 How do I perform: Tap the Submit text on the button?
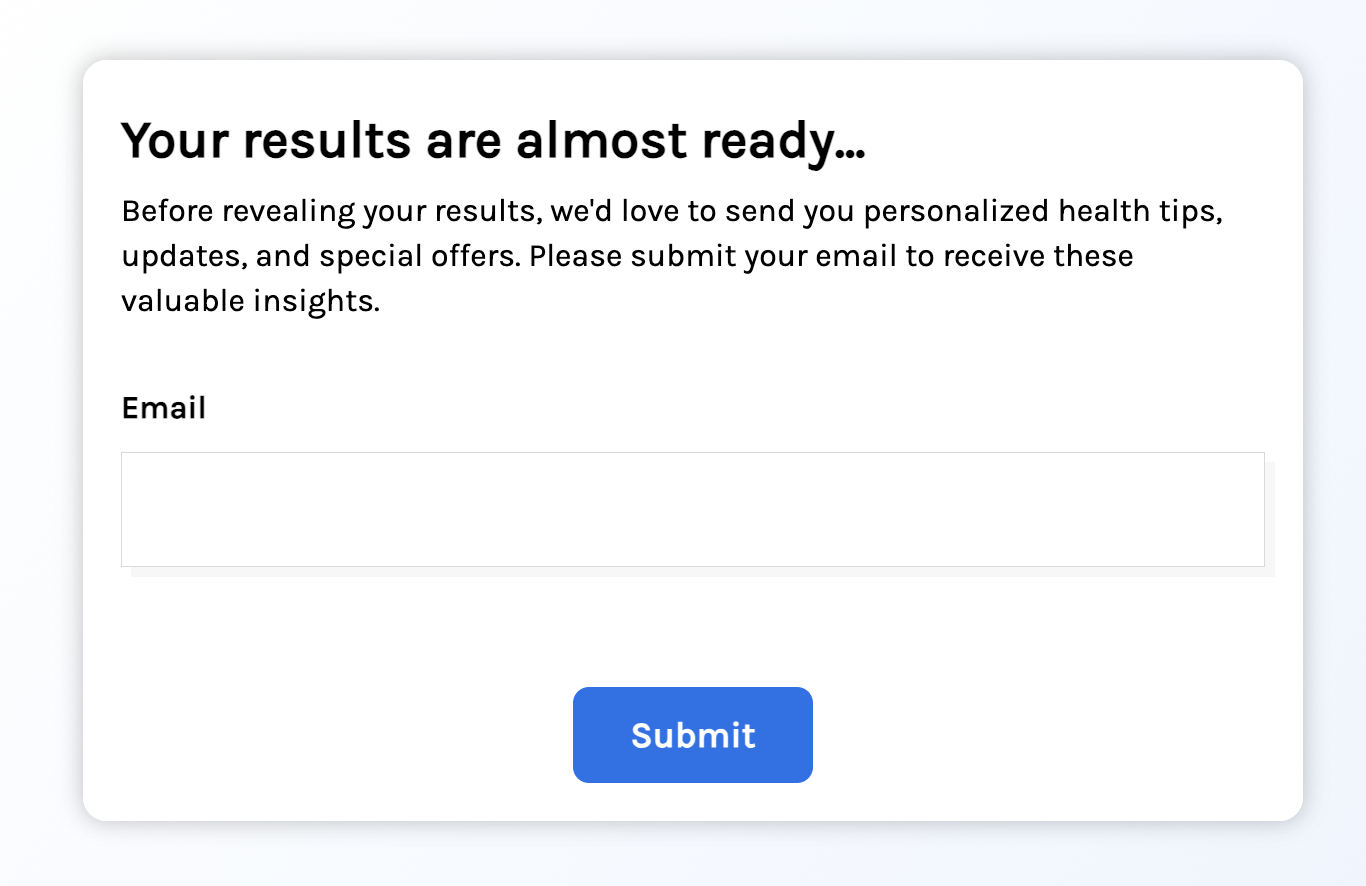(x=692, y=734)
